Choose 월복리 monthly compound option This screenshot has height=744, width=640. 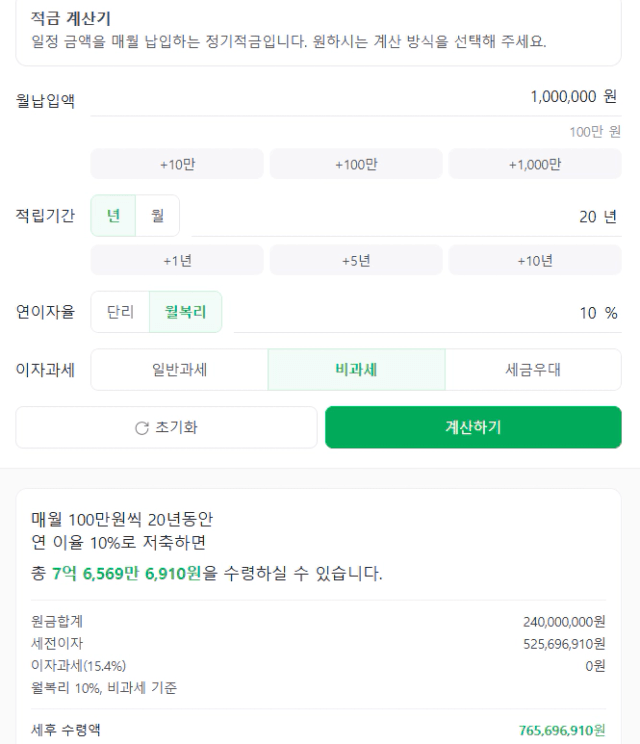click(186, 312)
